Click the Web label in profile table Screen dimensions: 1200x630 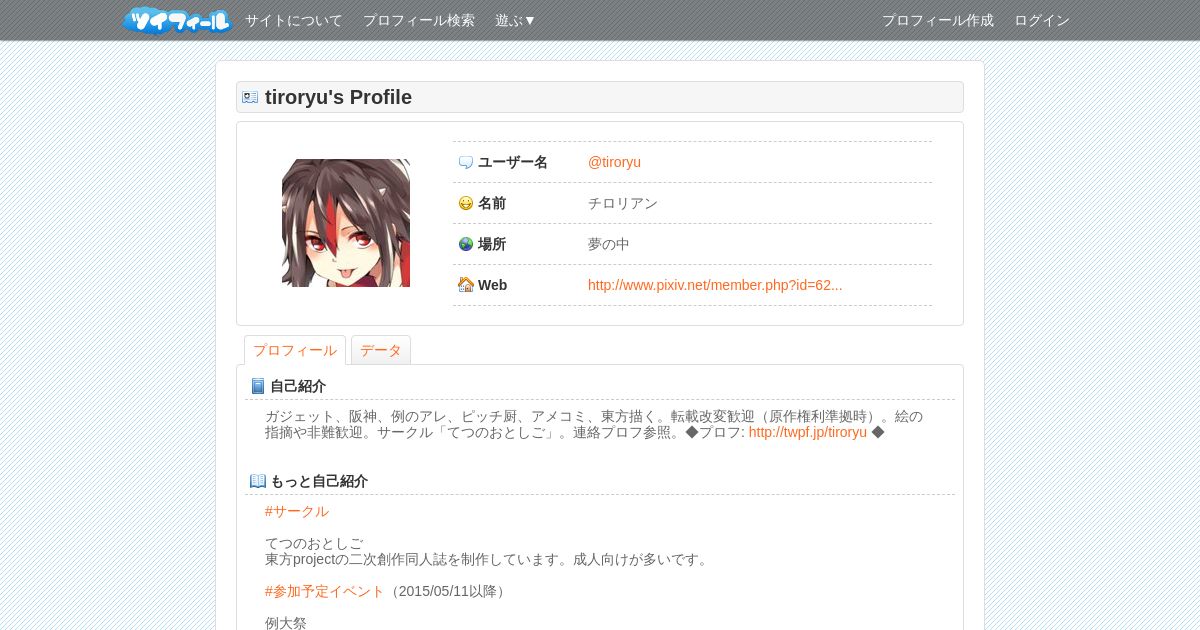coord(492,285)
